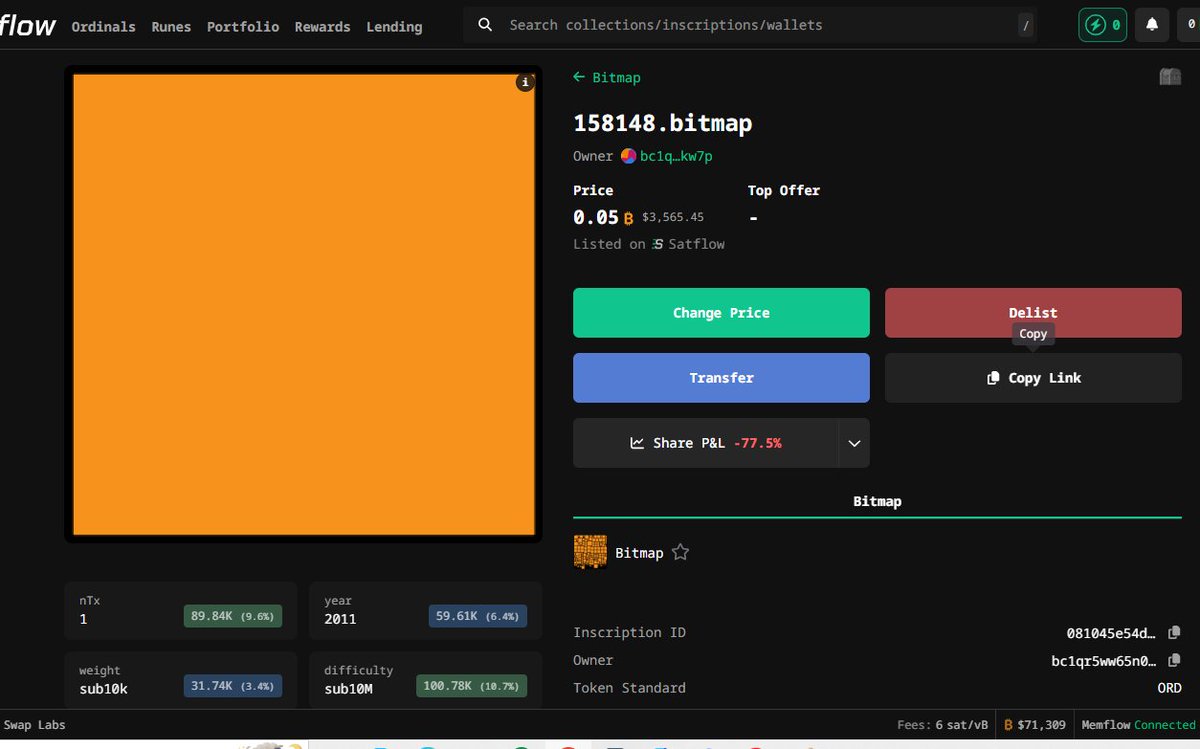Click the chart icon inside Share P&L
Image resolution: width=1200 pixels, height=749 pixels.
pos(637,442)
